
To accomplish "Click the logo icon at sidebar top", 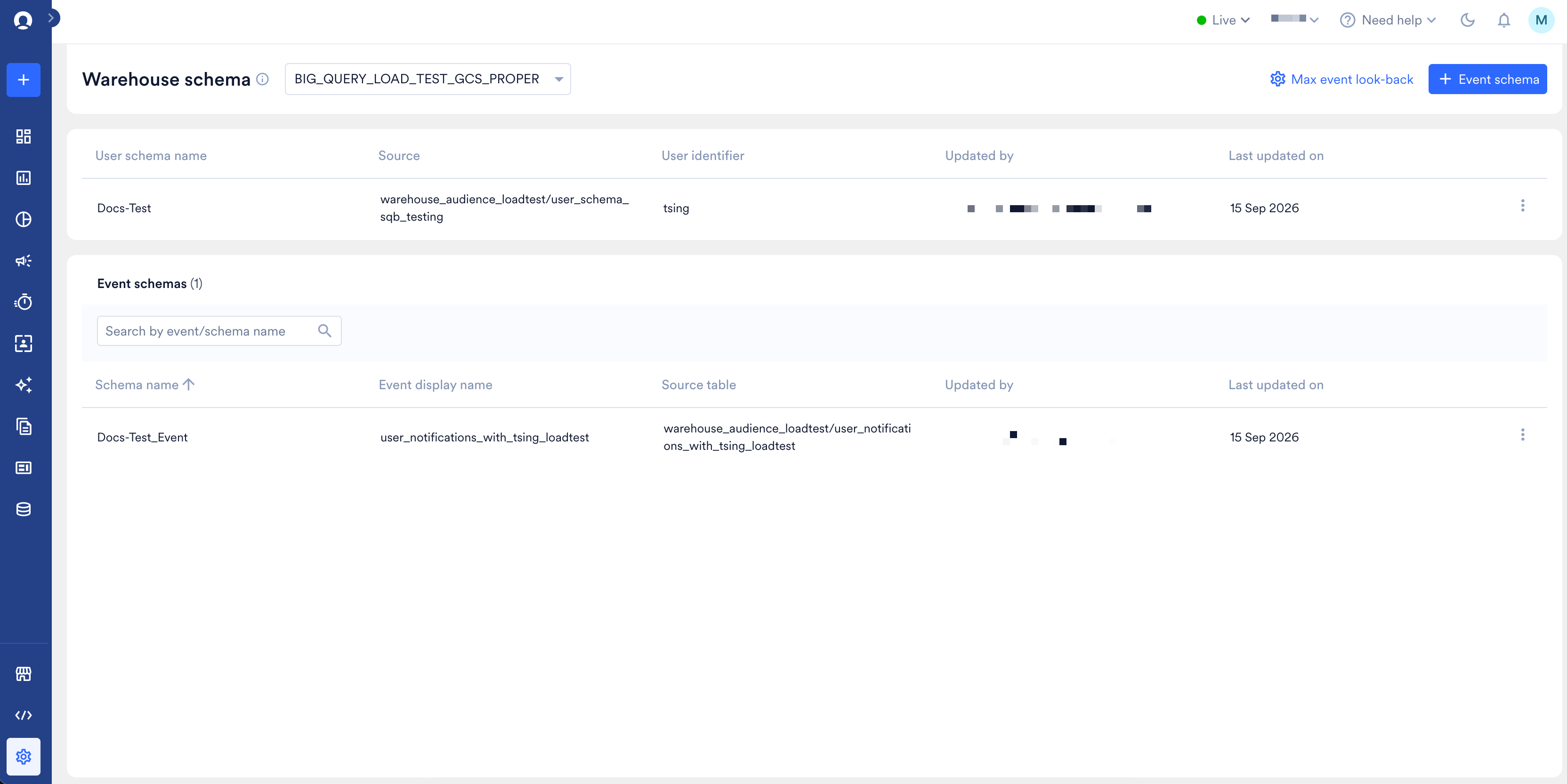I will coord(23,20).
